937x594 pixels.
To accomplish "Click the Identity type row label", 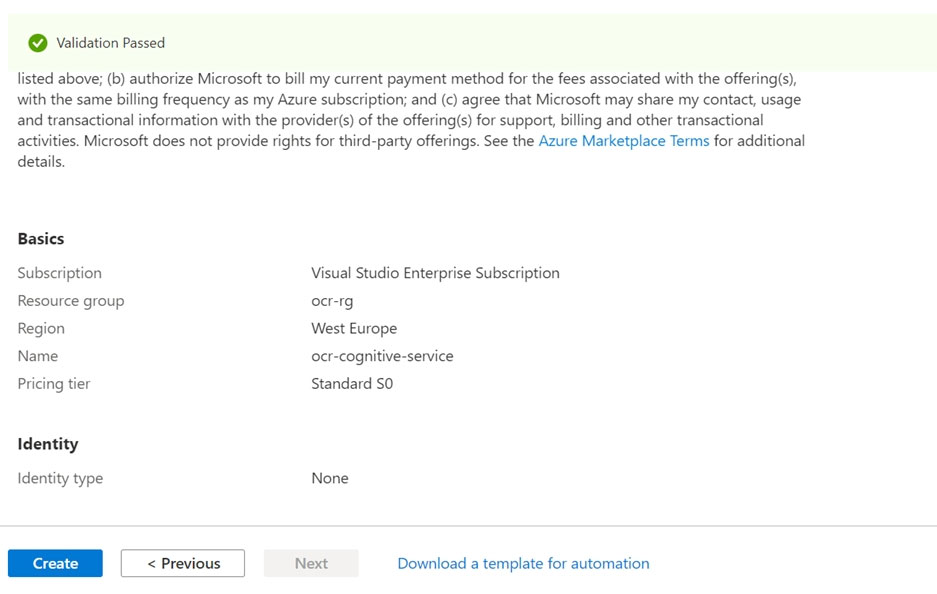I will (59, 478).
